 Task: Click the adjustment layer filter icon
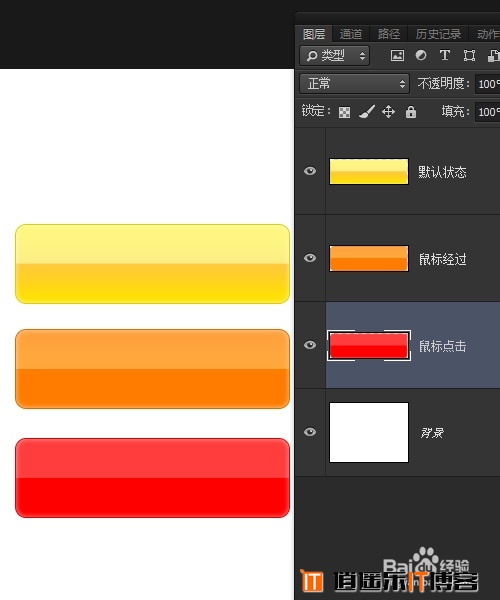click(x=421, y=55)
